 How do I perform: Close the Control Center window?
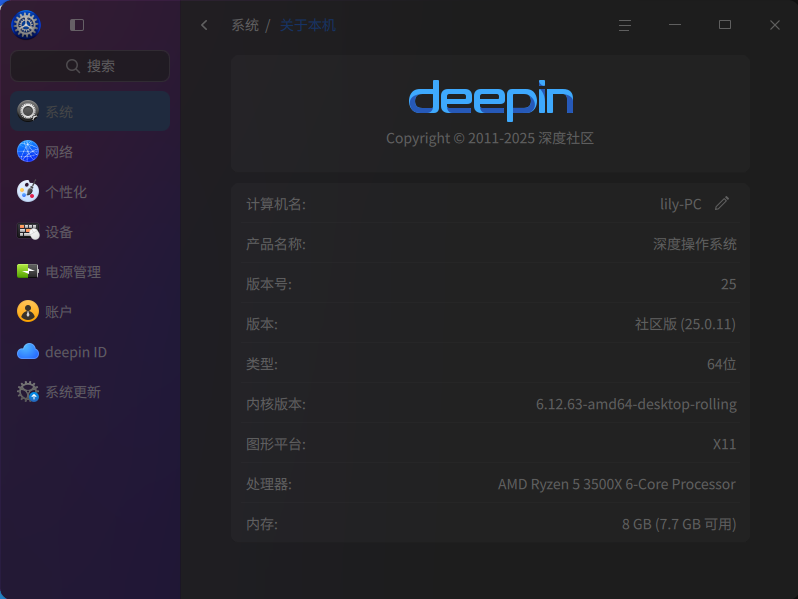pyautogui.click(x=775, y=25)
